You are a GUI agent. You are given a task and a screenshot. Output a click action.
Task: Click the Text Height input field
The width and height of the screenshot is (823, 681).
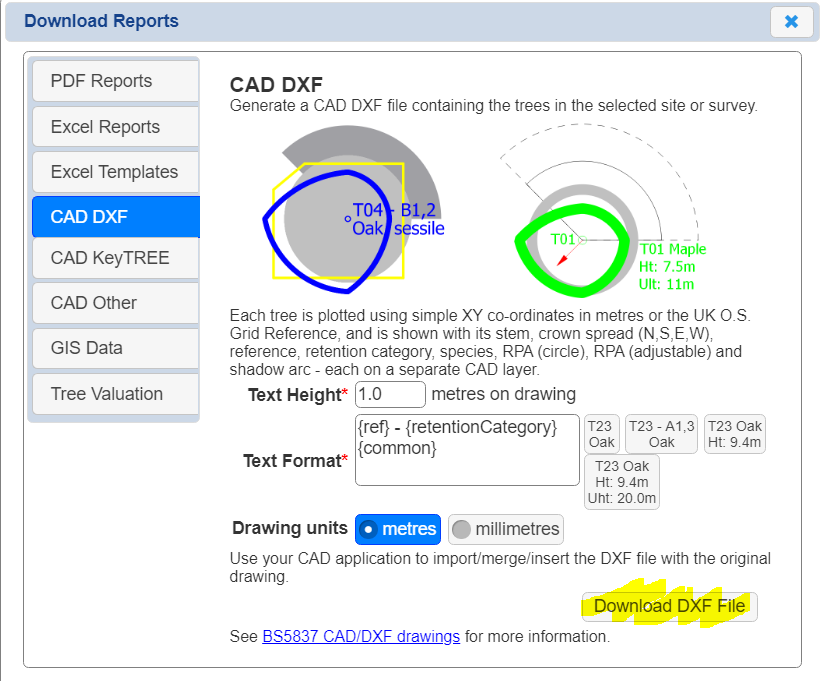click(390, 394)
